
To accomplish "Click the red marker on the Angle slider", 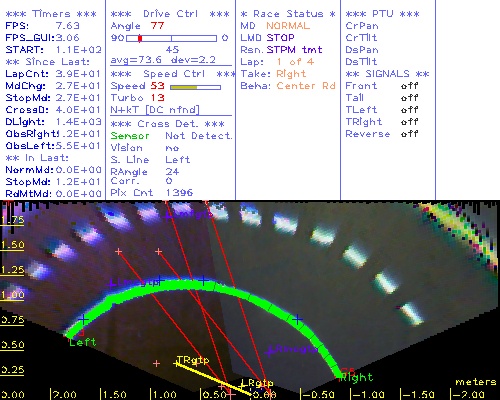I will [x=140, y=38].
